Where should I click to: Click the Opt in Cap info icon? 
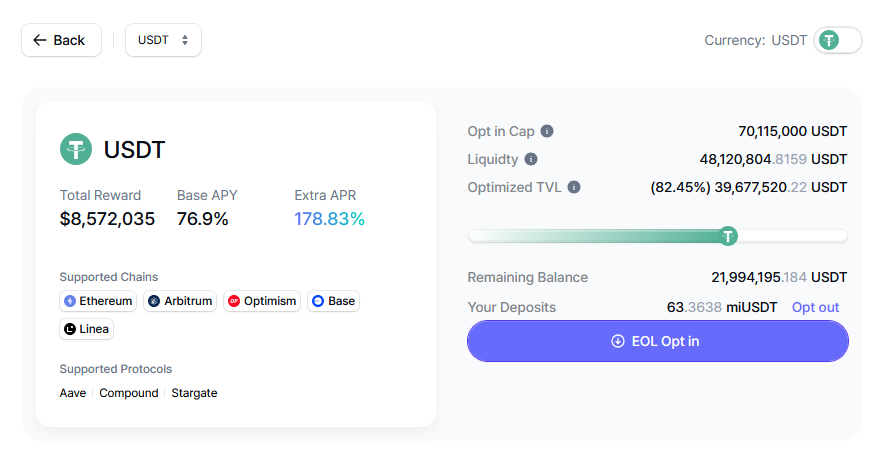click(x=547, y=131)
